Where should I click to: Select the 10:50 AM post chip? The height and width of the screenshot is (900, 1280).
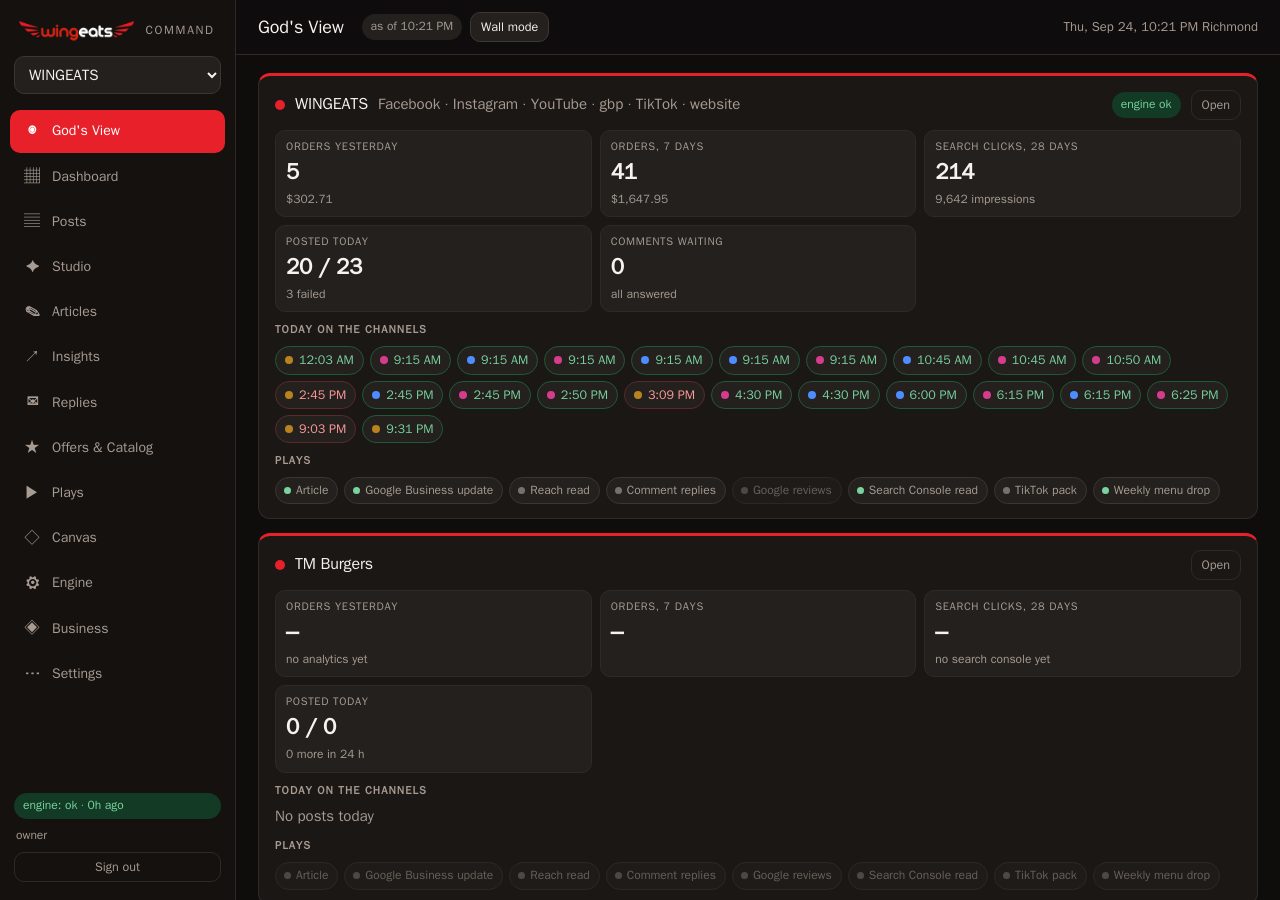(x=1126, y=360)
